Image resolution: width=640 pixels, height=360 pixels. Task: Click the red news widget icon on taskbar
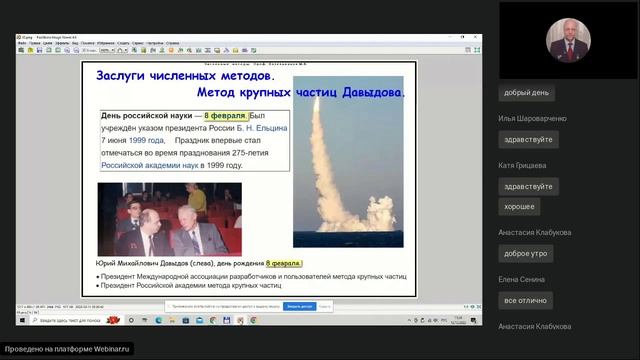tap(113, 320)
